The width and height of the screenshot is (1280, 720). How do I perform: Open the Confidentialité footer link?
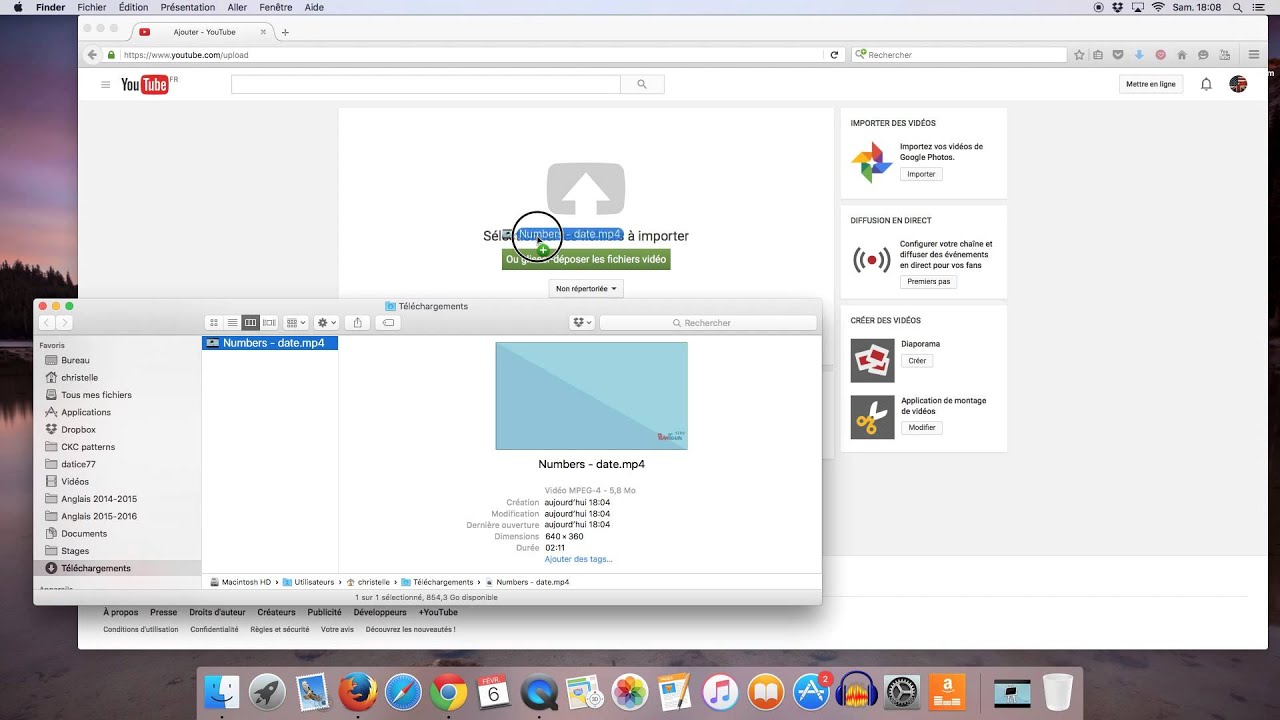214,630
